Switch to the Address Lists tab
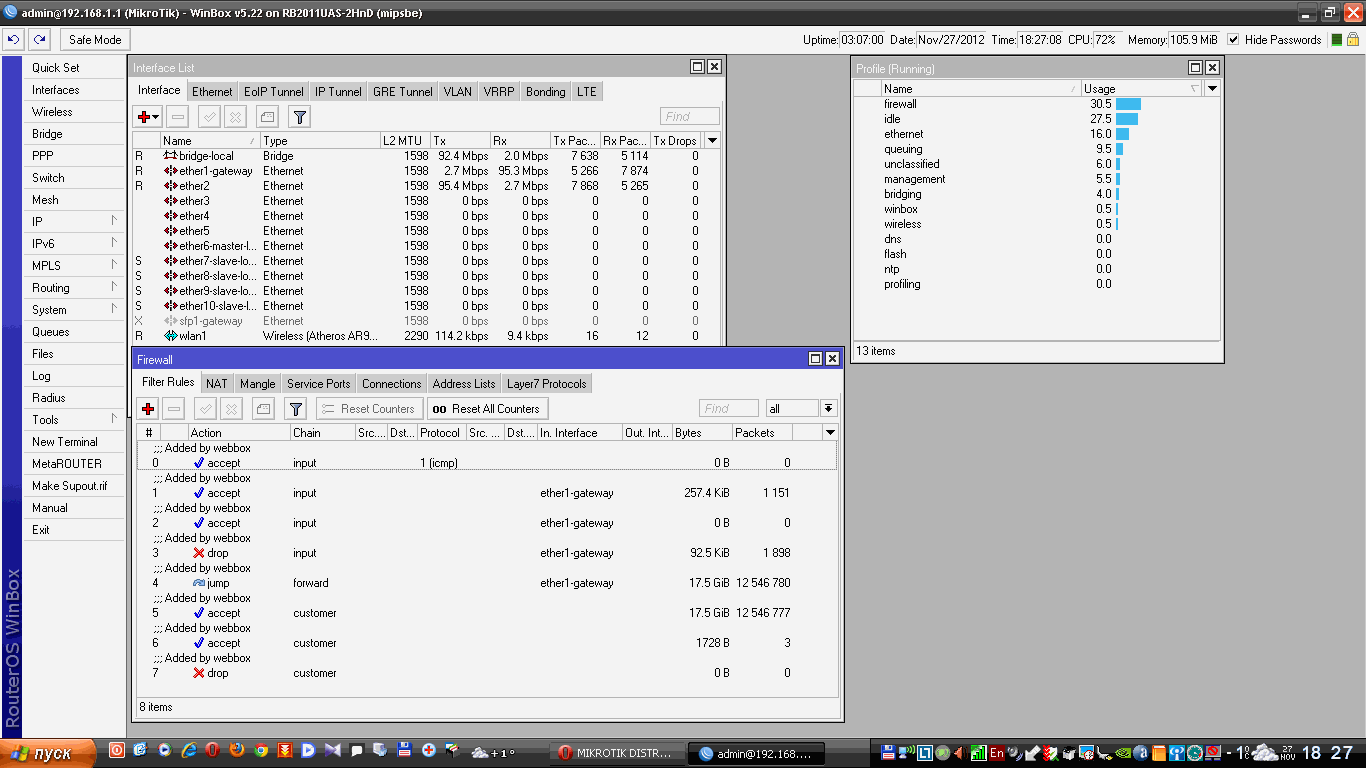The image size is (1366, 768). (x=464, y=383)
